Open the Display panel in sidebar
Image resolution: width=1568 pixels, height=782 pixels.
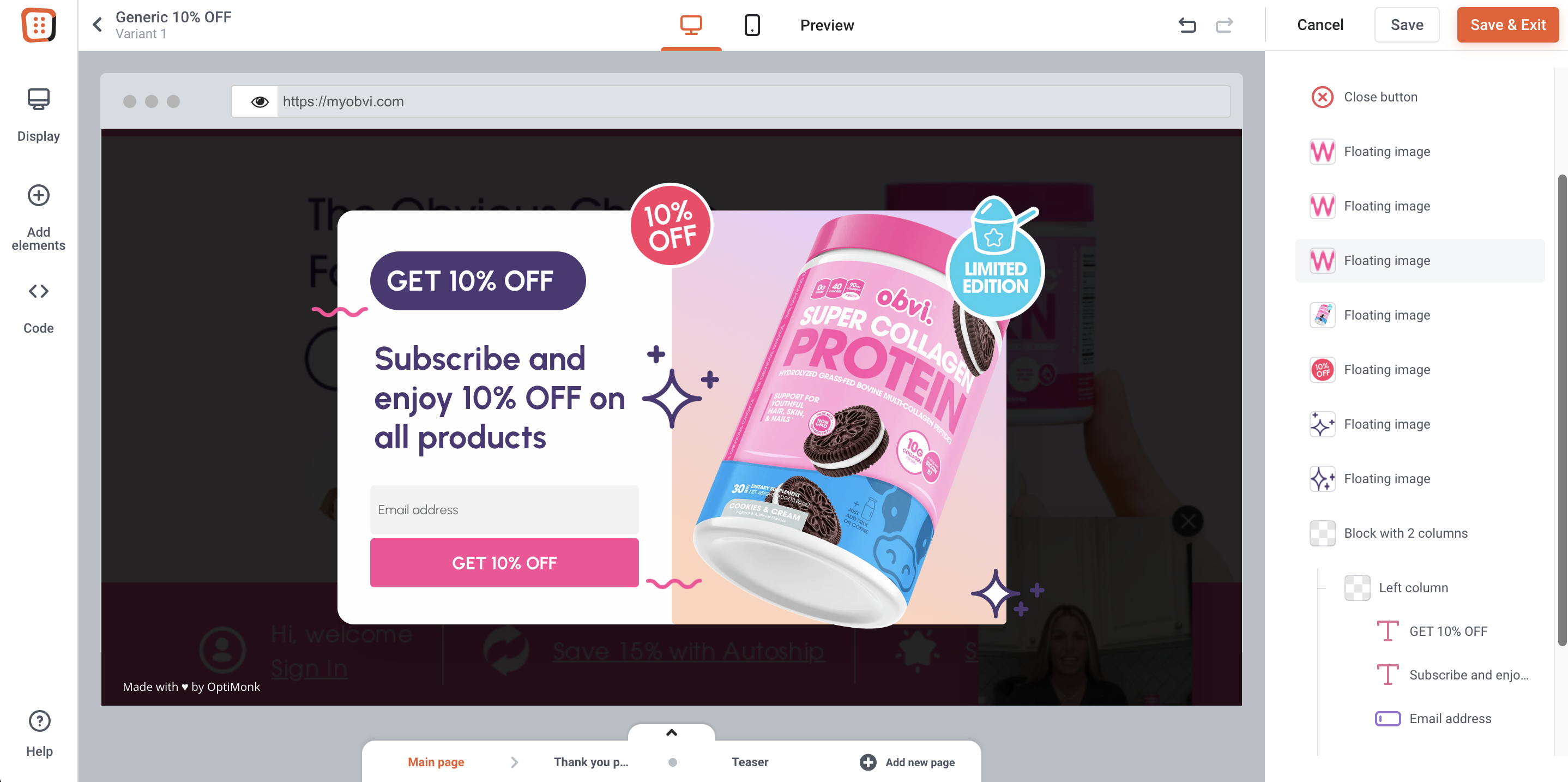click(x=38, y=115)
